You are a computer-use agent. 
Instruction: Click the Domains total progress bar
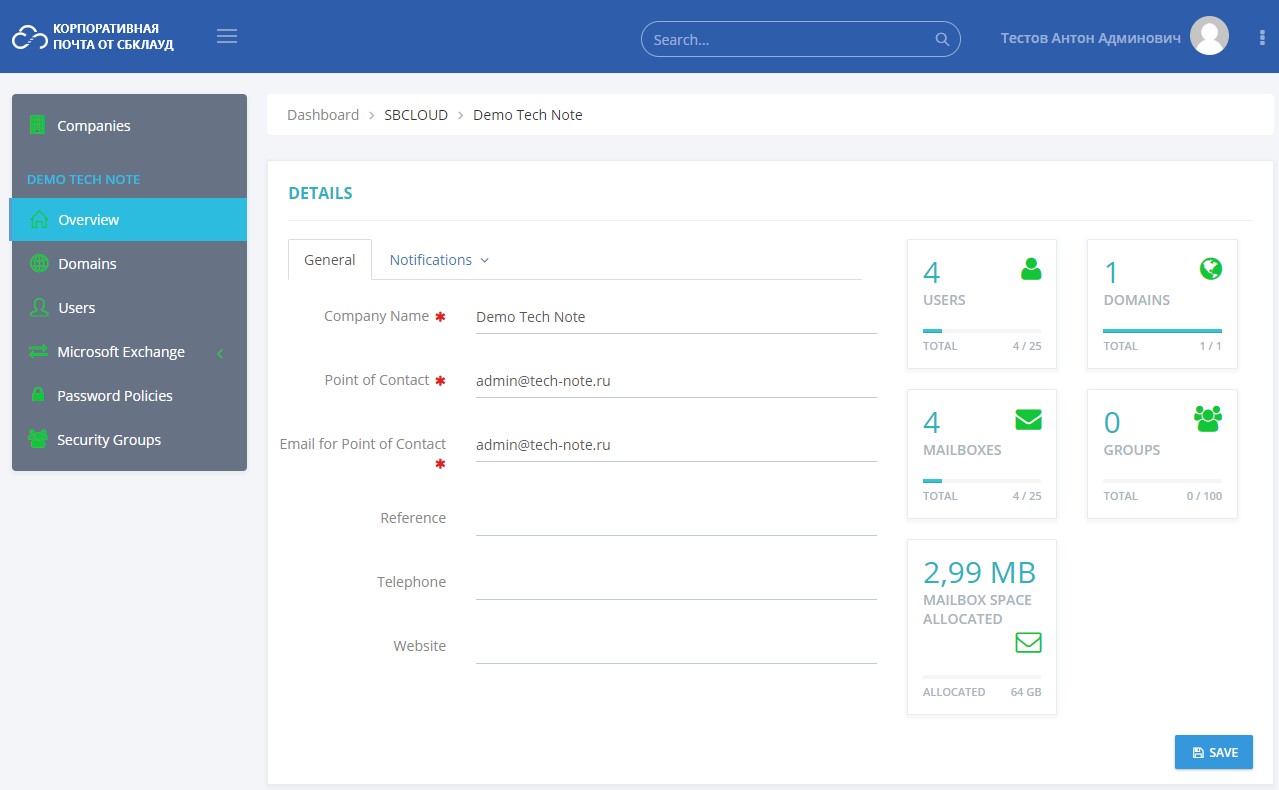click(x=1162, y=330)
